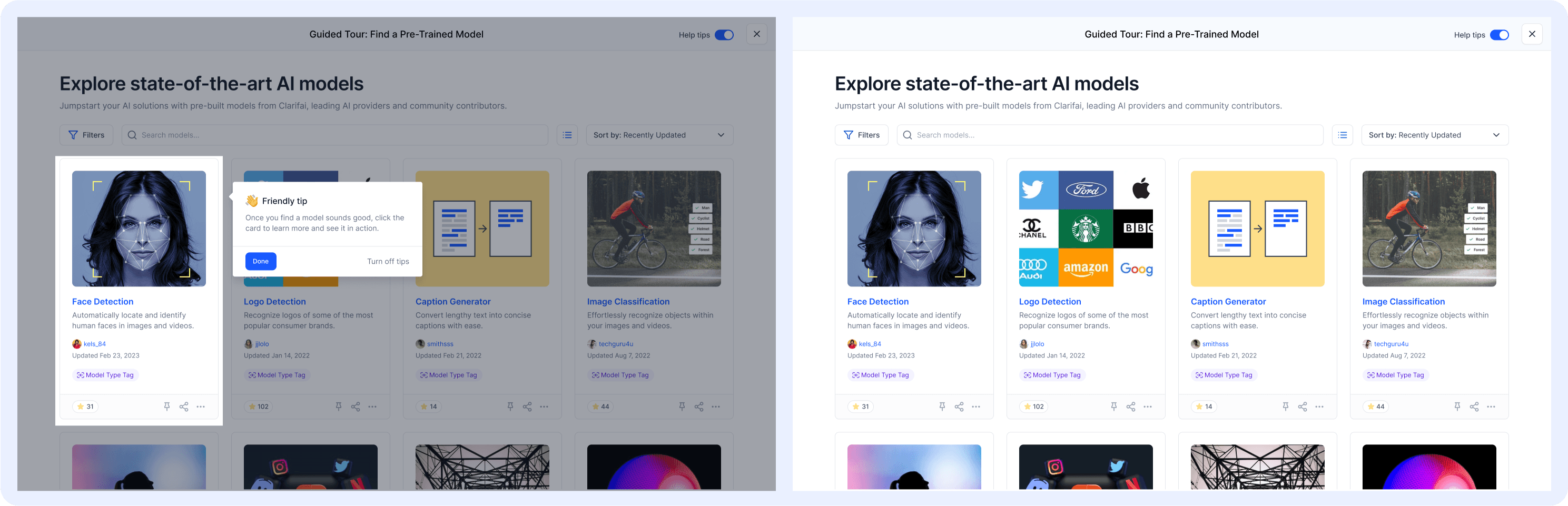This screenshot has width=1568, height=506.
Task: Pin the Image Classification card, left window
Action: point(682,407)
